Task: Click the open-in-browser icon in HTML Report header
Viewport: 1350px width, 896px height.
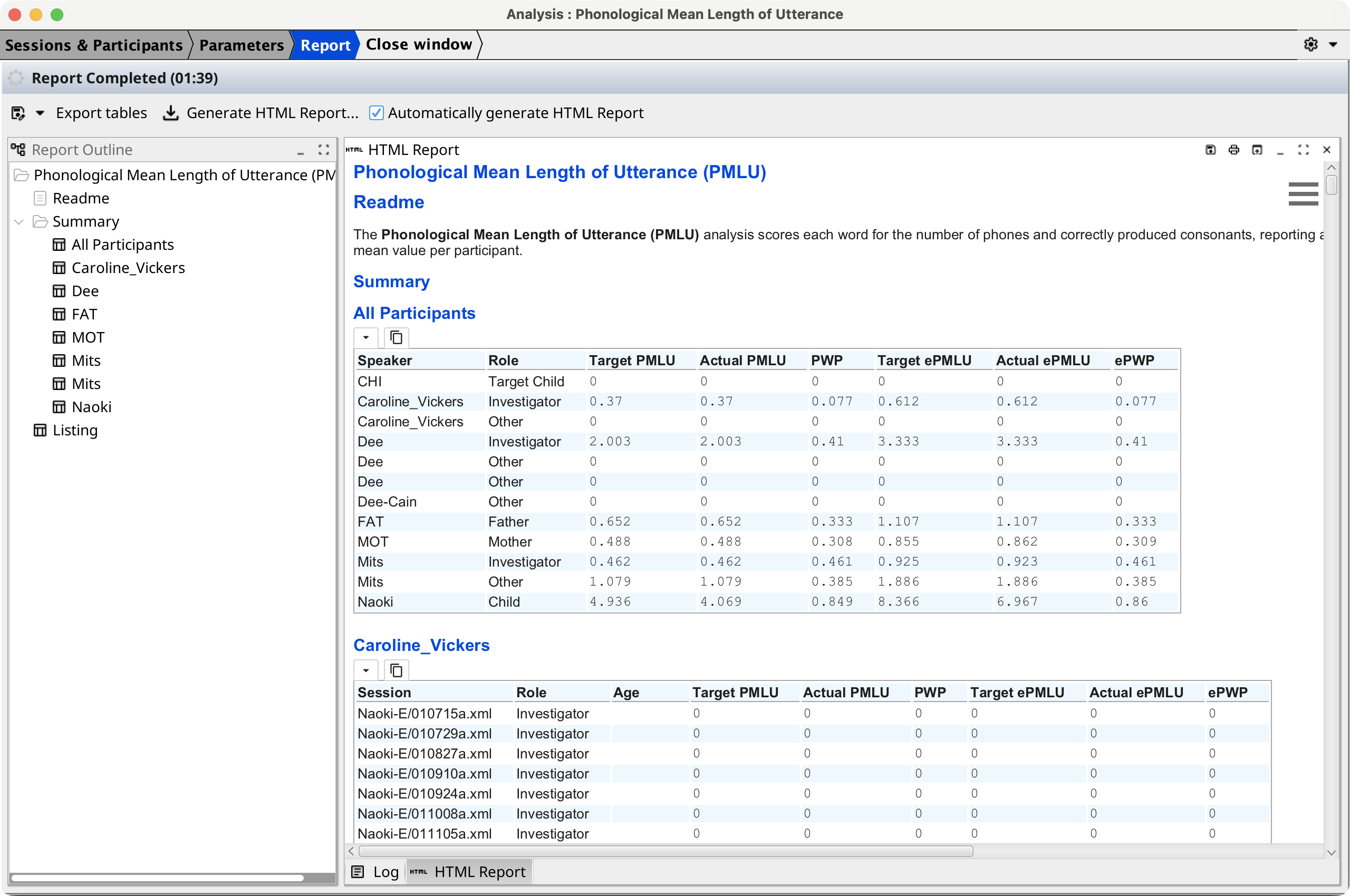Action: click(x=1257, y=150)
